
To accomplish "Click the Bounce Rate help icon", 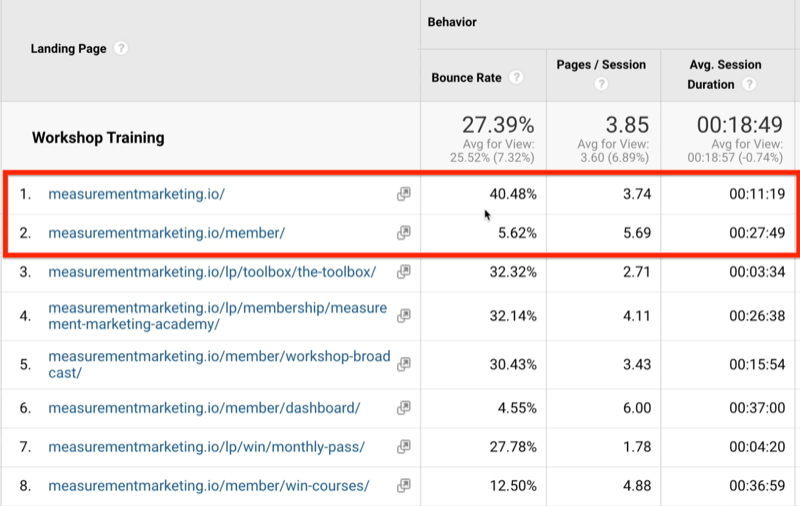I will click(516, 77).
